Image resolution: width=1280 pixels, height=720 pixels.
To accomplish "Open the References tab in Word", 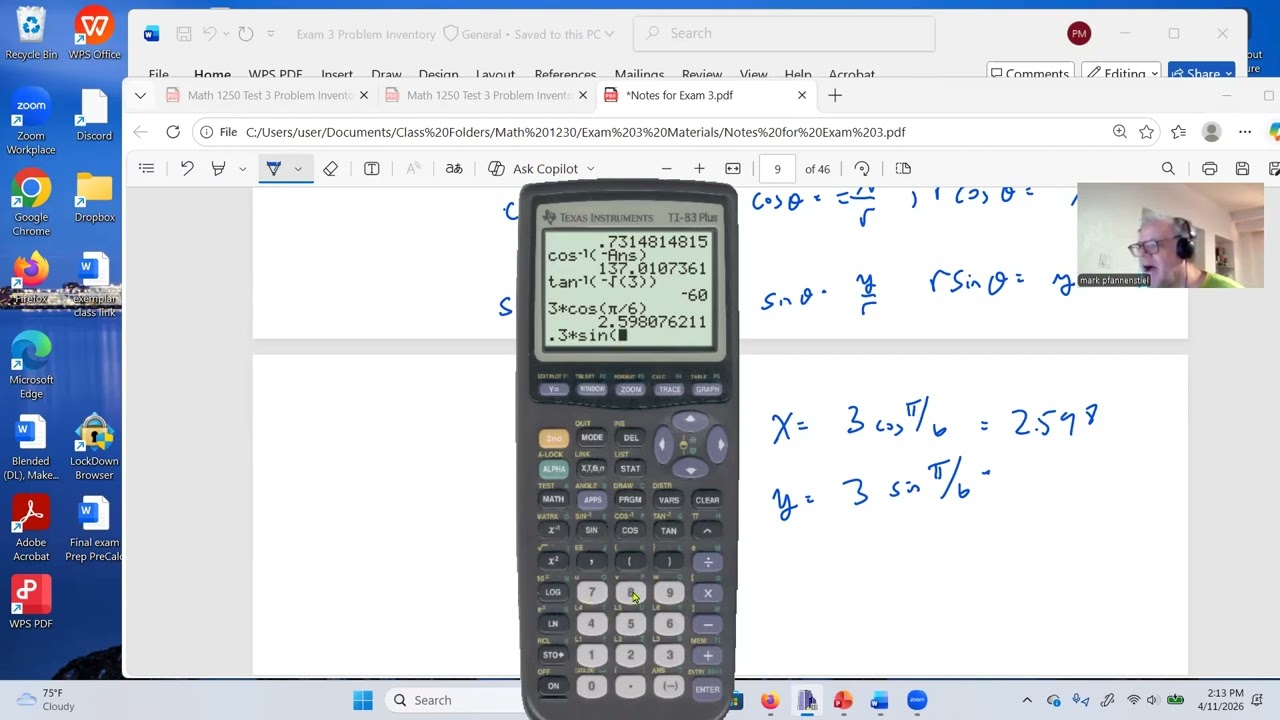I will [x=565, y=75].
